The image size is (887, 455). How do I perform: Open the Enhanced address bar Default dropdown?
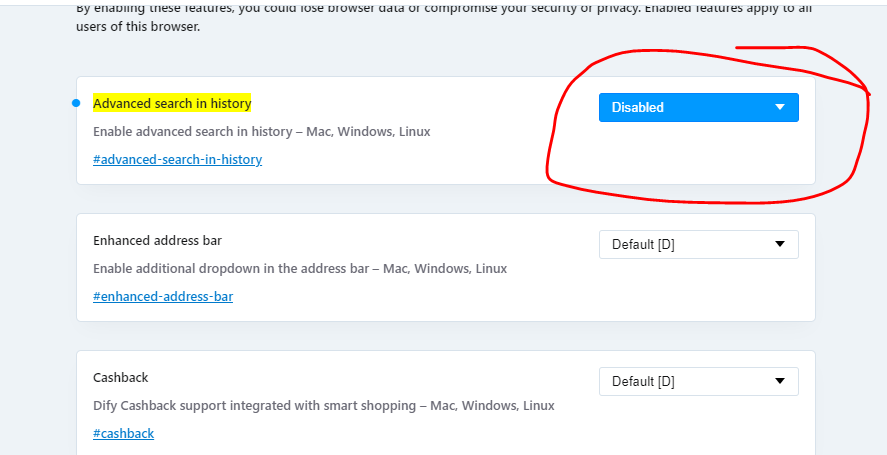coord(699,244)
